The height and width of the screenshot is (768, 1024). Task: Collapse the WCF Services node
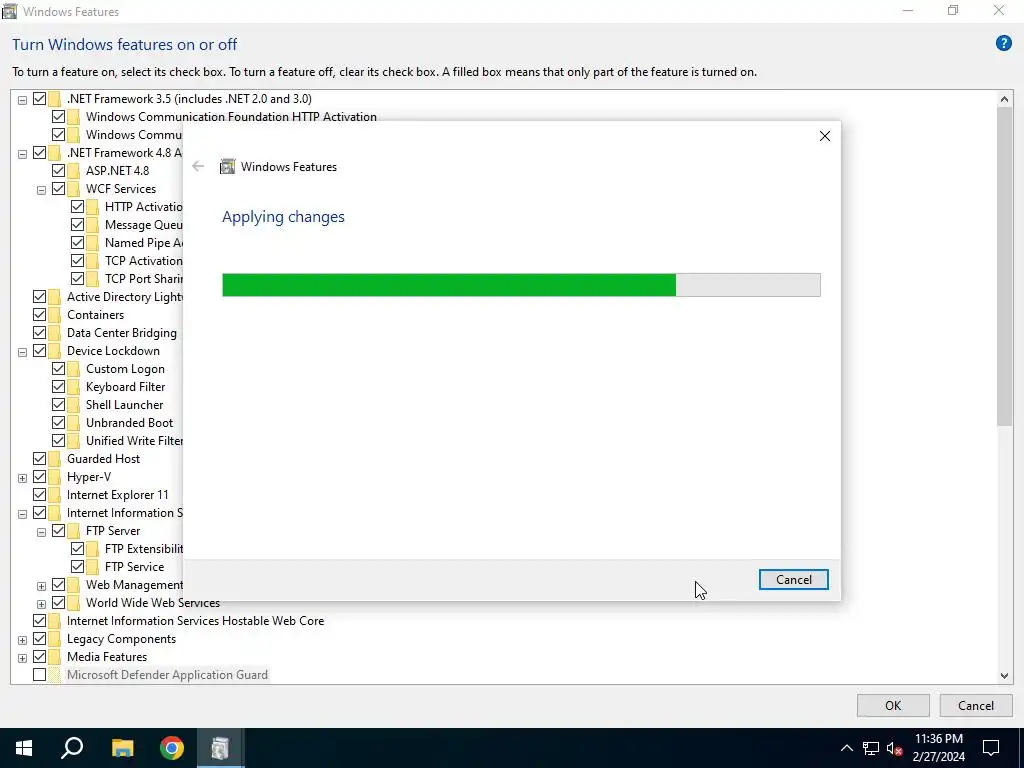coord(41,190)
